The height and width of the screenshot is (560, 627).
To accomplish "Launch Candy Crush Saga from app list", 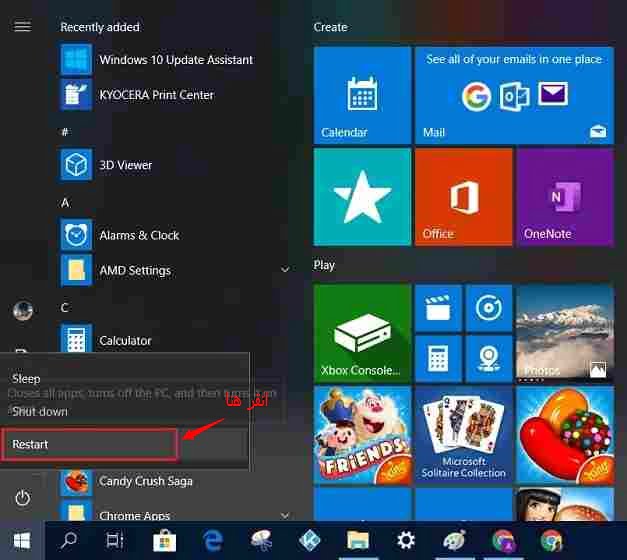I will point(126,481).
